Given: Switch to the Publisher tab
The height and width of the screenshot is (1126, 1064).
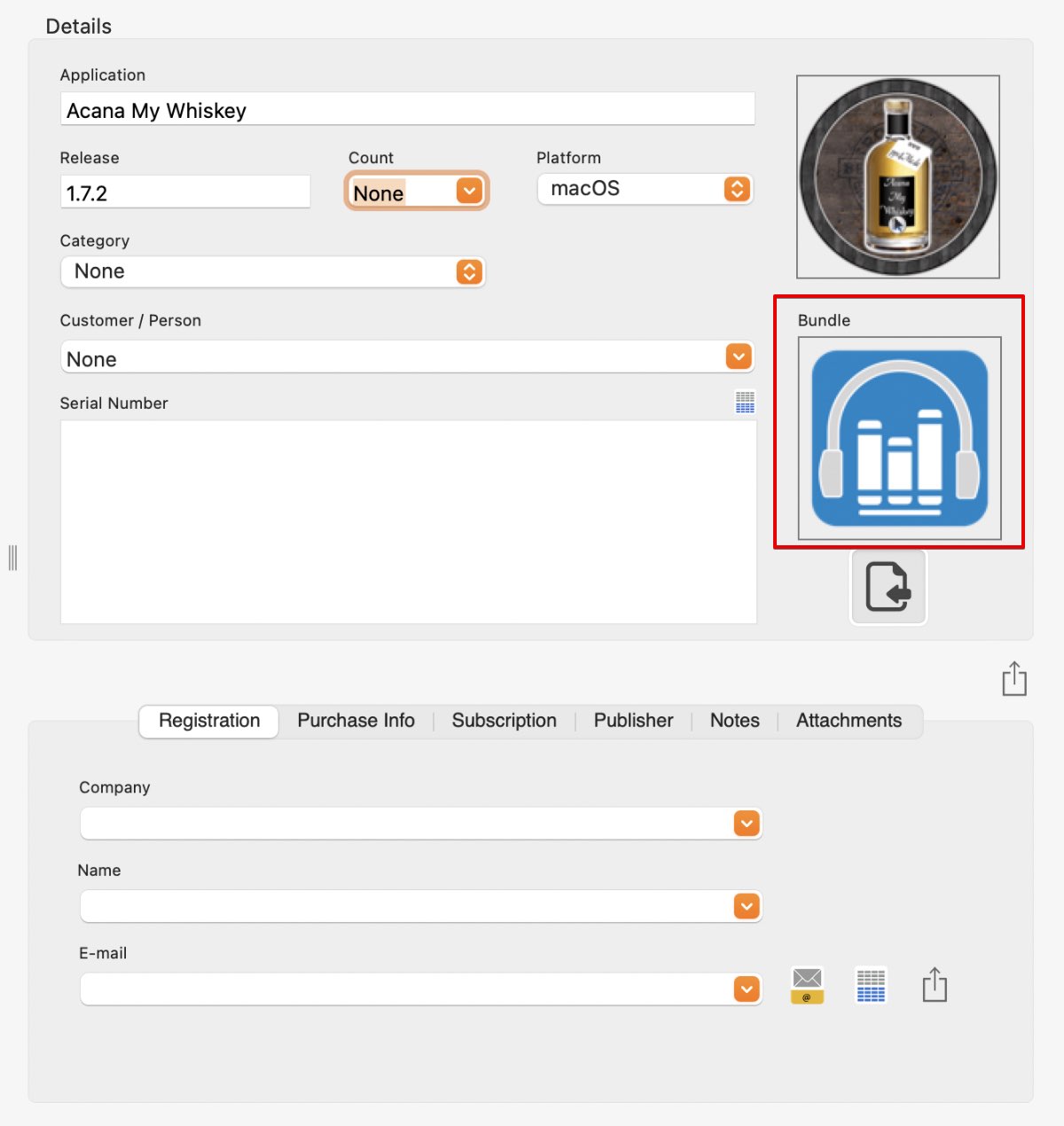Looking at the screenshot, I should tap(633, 721).
